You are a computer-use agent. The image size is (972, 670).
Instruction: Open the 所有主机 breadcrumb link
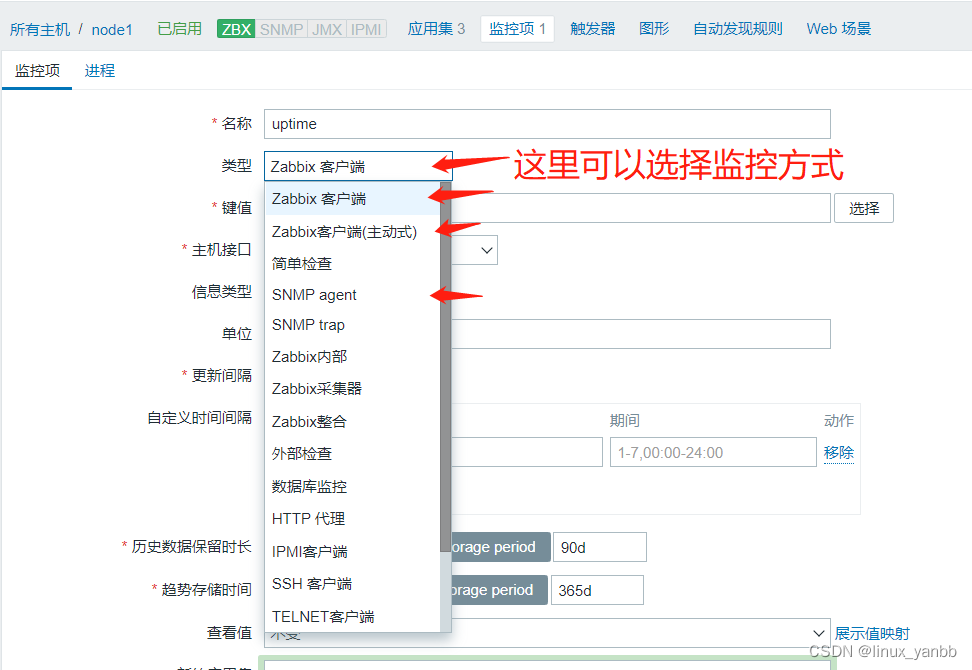pos(40,29)
